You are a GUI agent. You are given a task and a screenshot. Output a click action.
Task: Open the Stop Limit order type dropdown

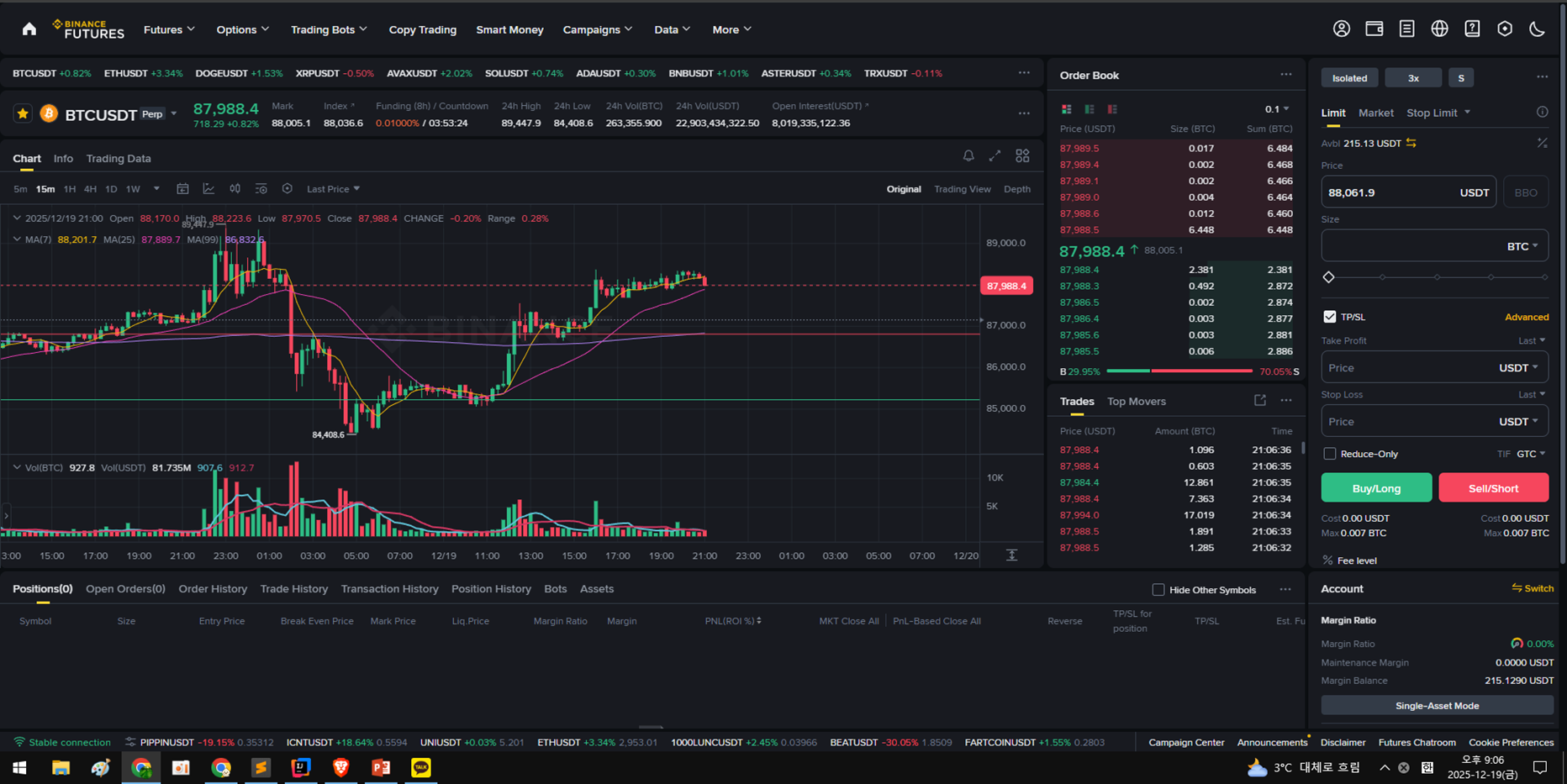click(x=1438, y=113)
